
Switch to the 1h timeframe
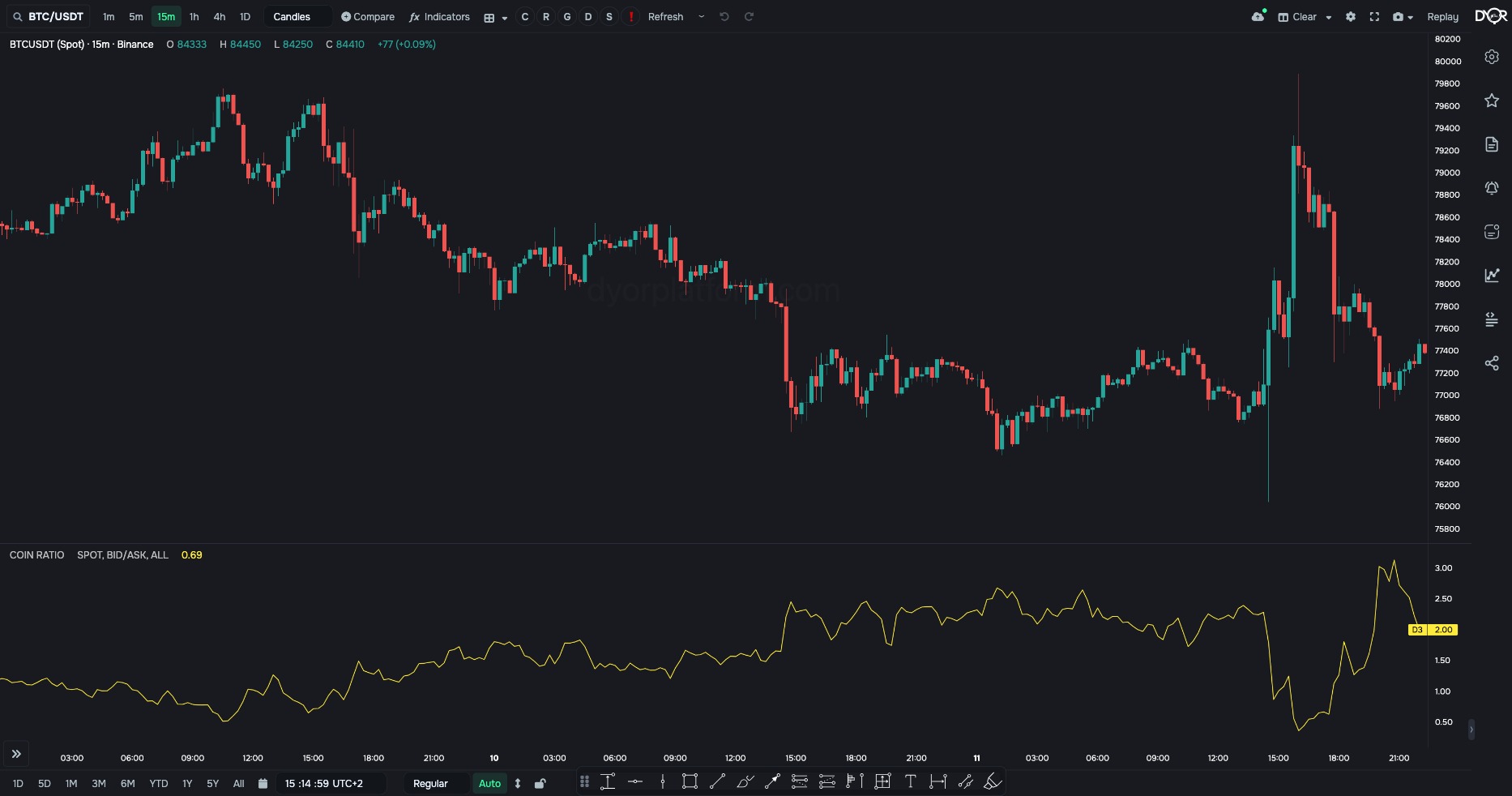(194, 17)
